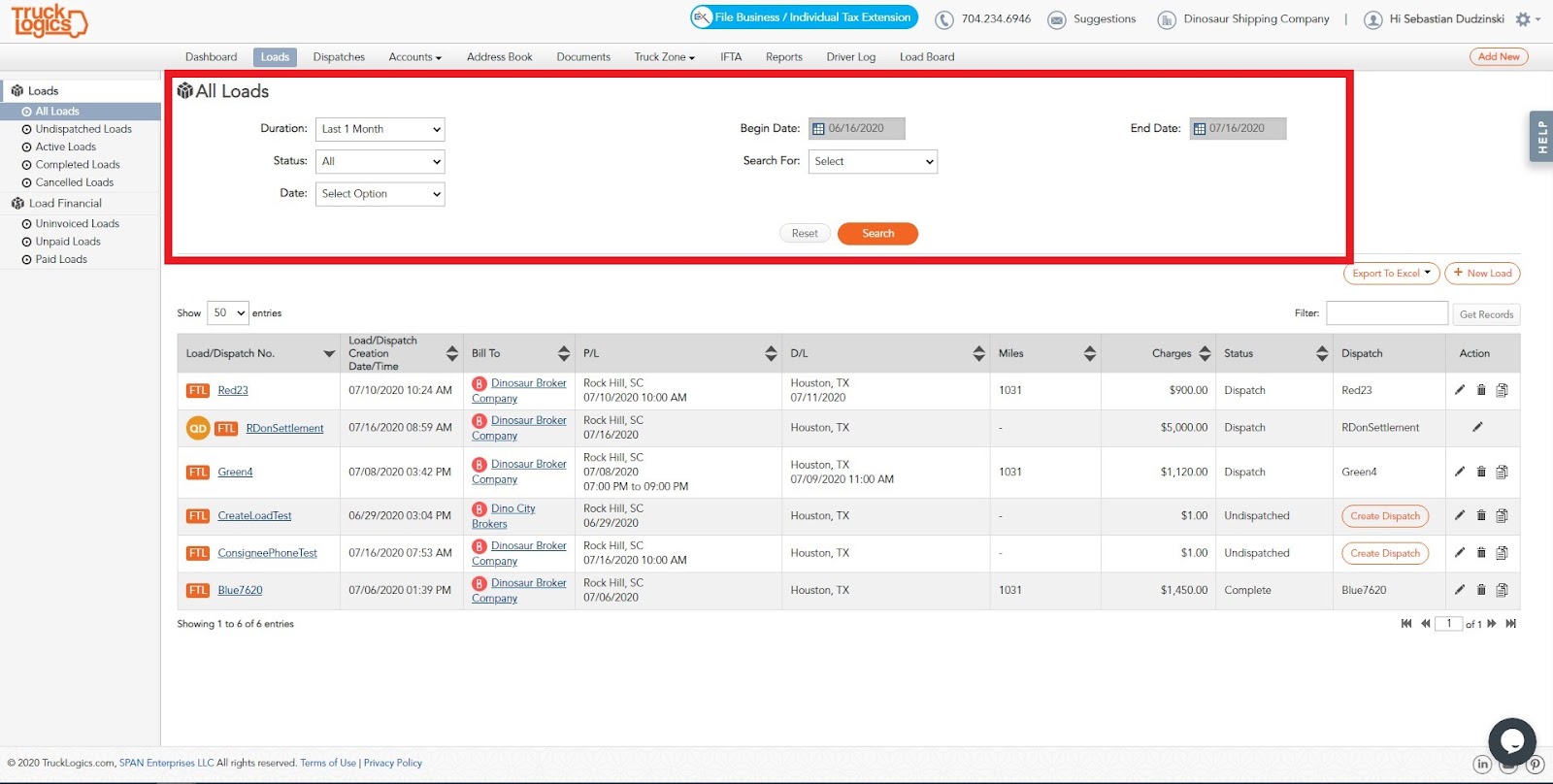Click the TruckLogics logo
The width and height of the screenshot is (1553, 784).
(x=49, y=20)
